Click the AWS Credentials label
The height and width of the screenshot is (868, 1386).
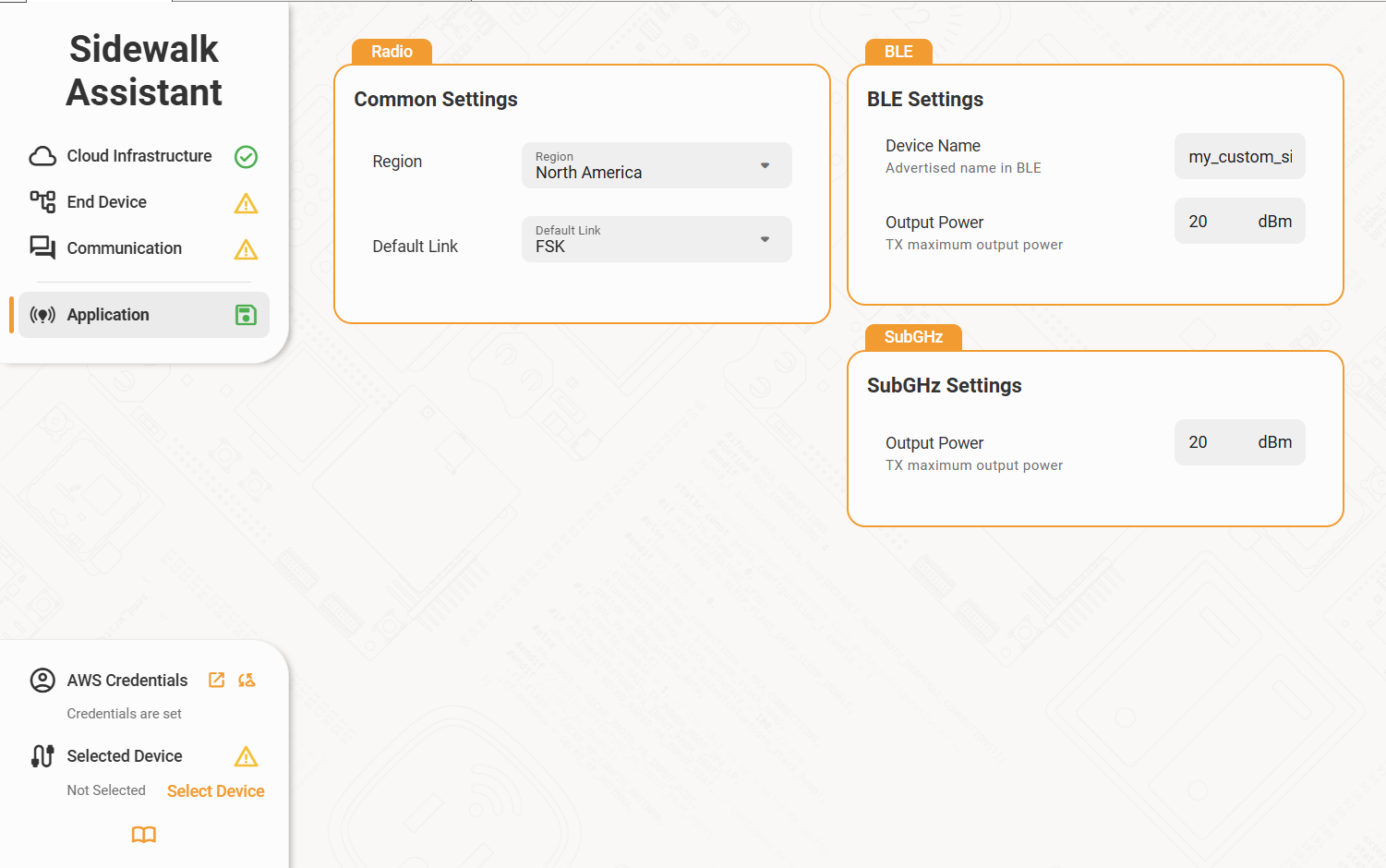127,681
